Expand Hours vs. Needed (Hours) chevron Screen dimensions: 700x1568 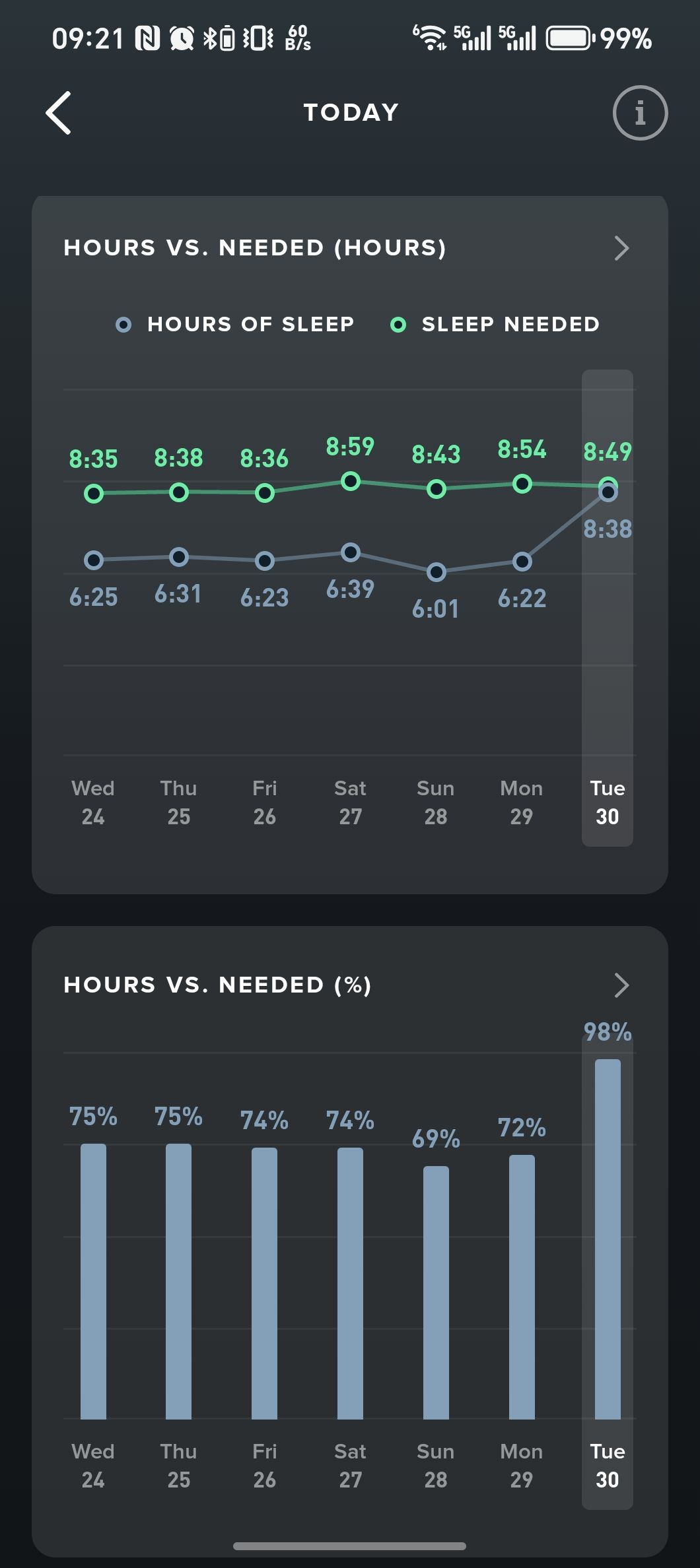pos(621,248)
